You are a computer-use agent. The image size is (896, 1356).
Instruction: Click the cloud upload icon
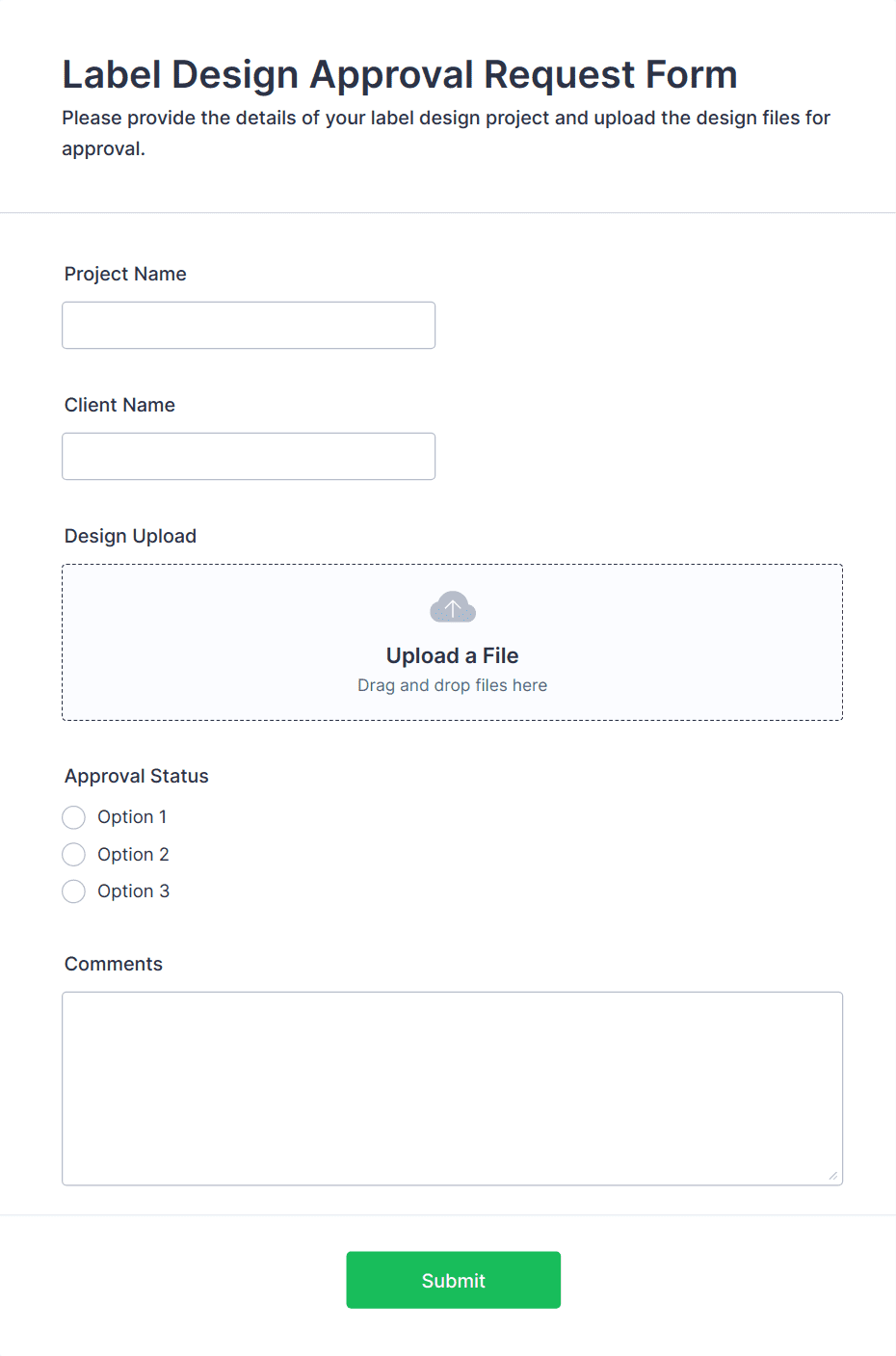(452, 607)
